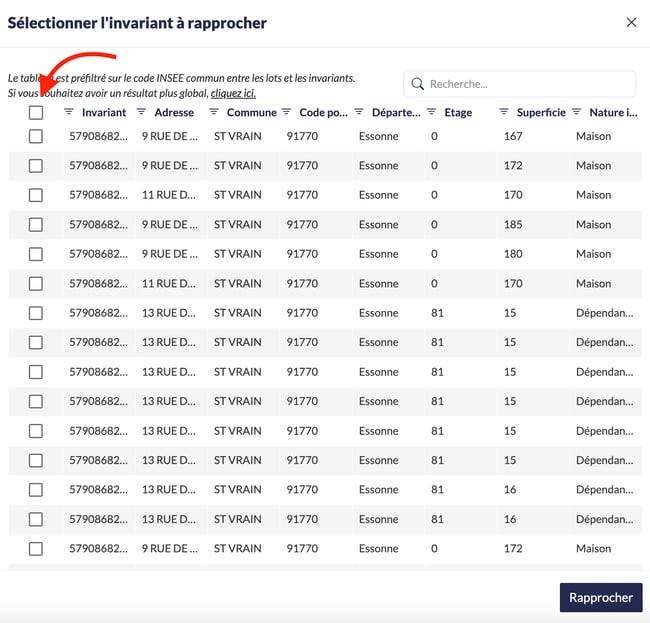
Task: Close the invariant selection dialog
Action: [631, 22]
